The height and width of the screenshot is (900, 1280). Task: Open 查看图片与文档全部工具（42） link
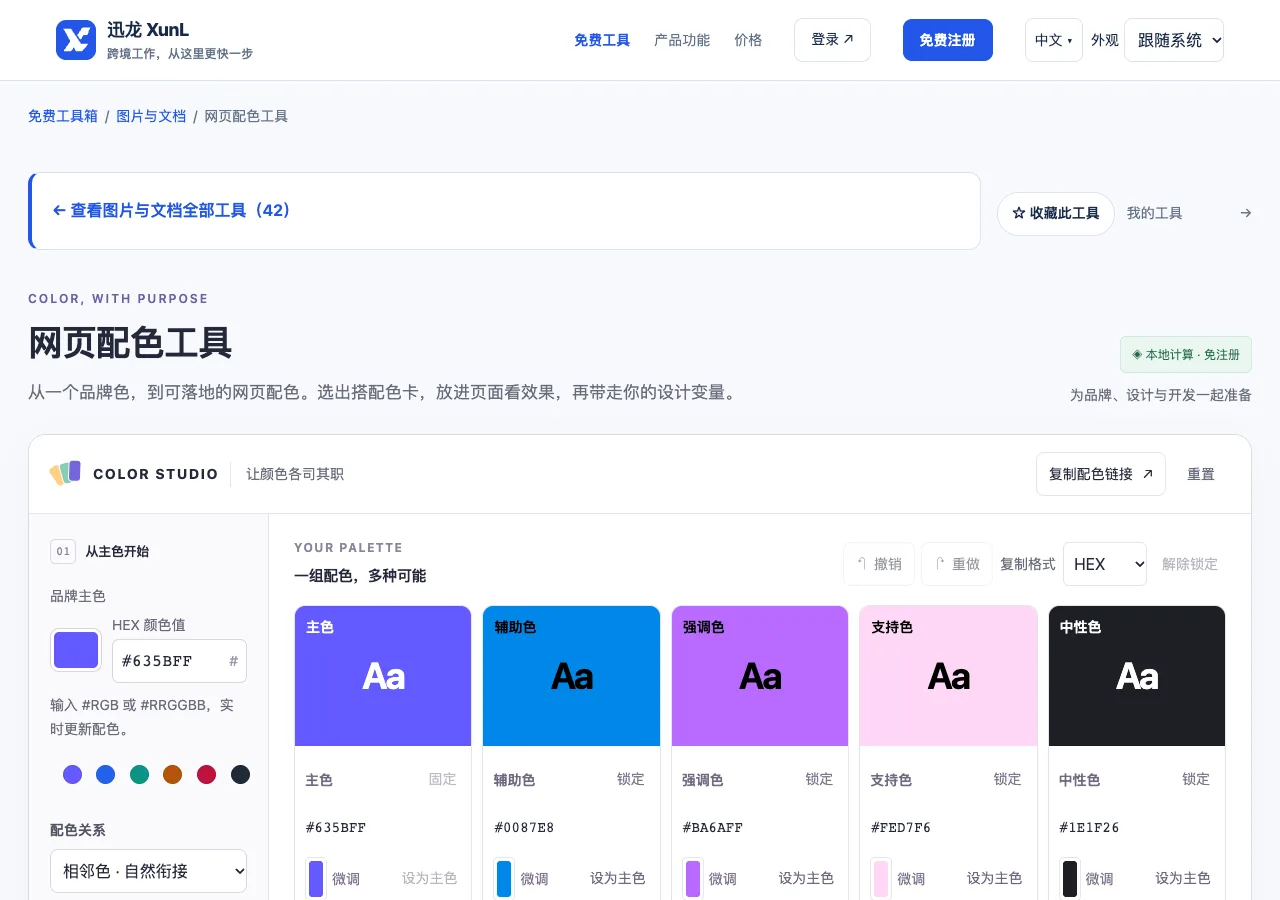click(x=170, y=211)
